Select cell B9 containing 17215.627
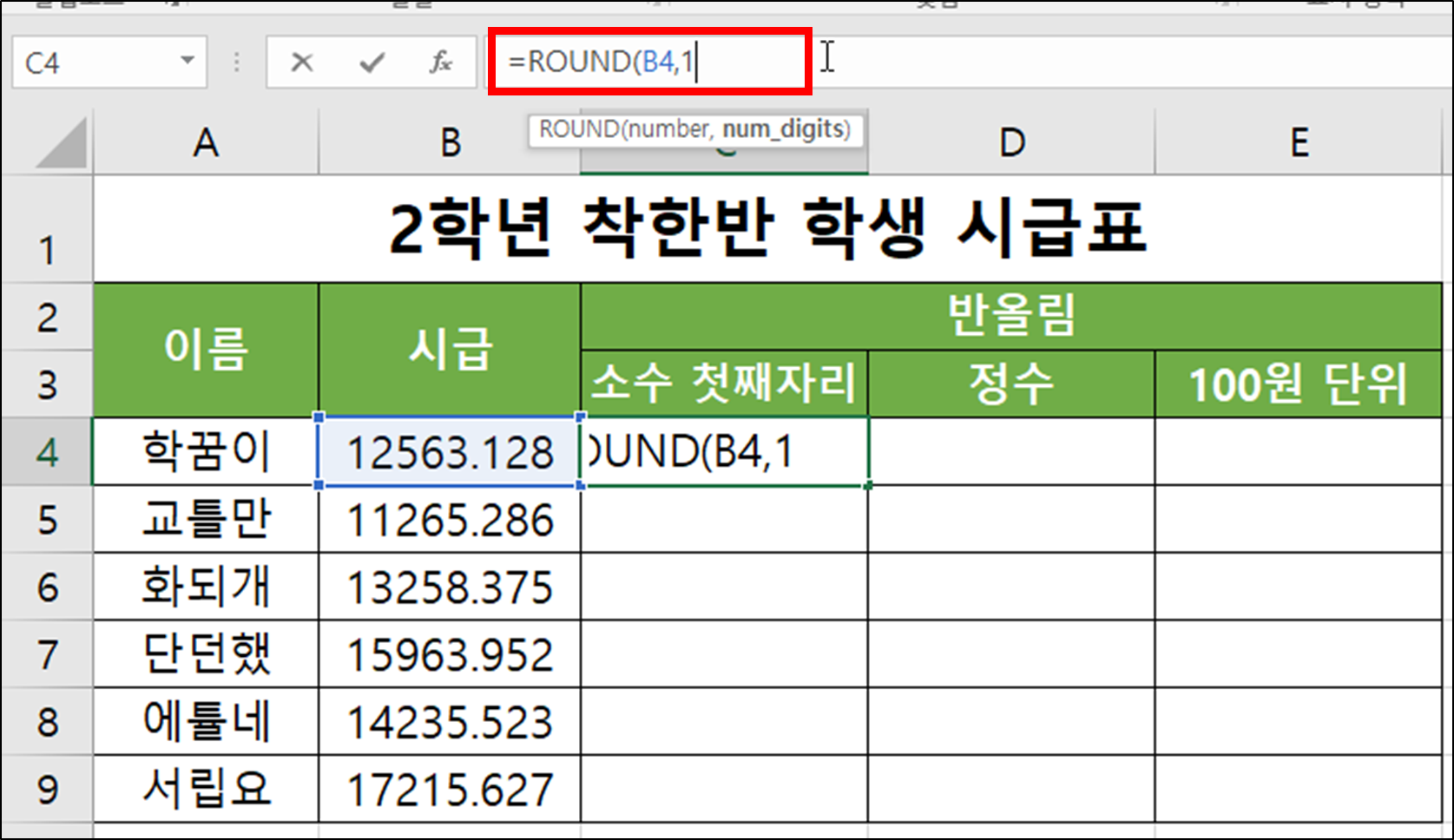Screen dimensions: 1454x840 pos(449,788)
